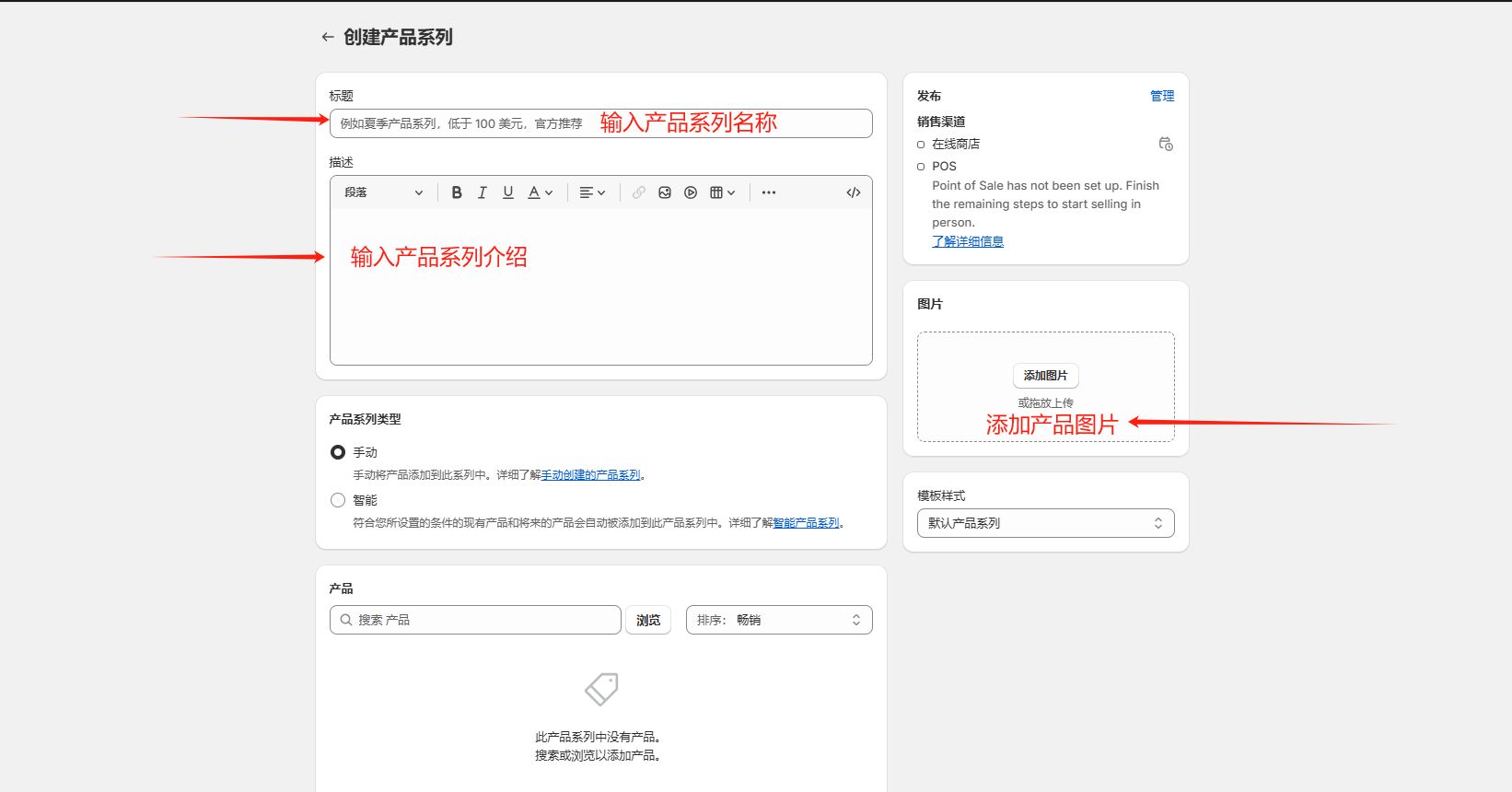Open the 排序: 畅销 sort dropdown

point(779,620)
